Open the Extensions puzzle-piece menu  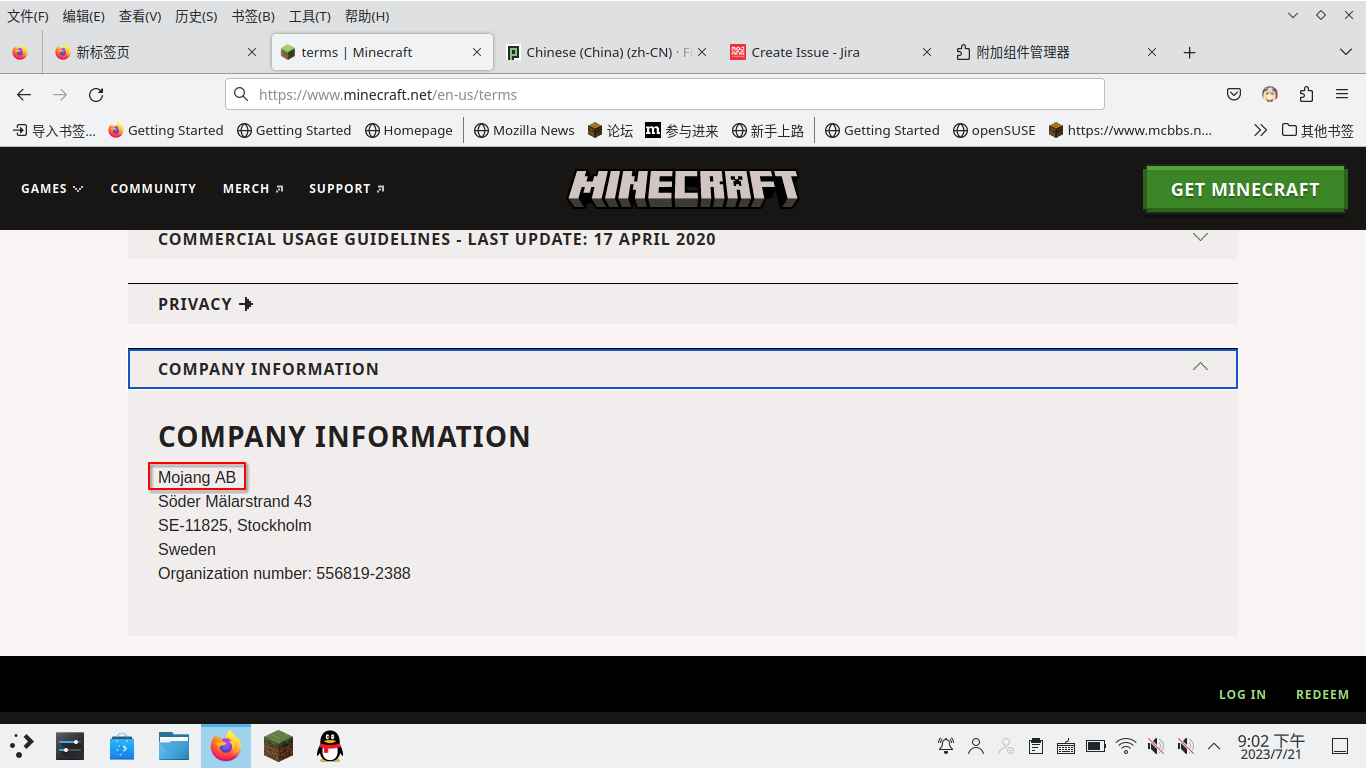(1306, 94)
